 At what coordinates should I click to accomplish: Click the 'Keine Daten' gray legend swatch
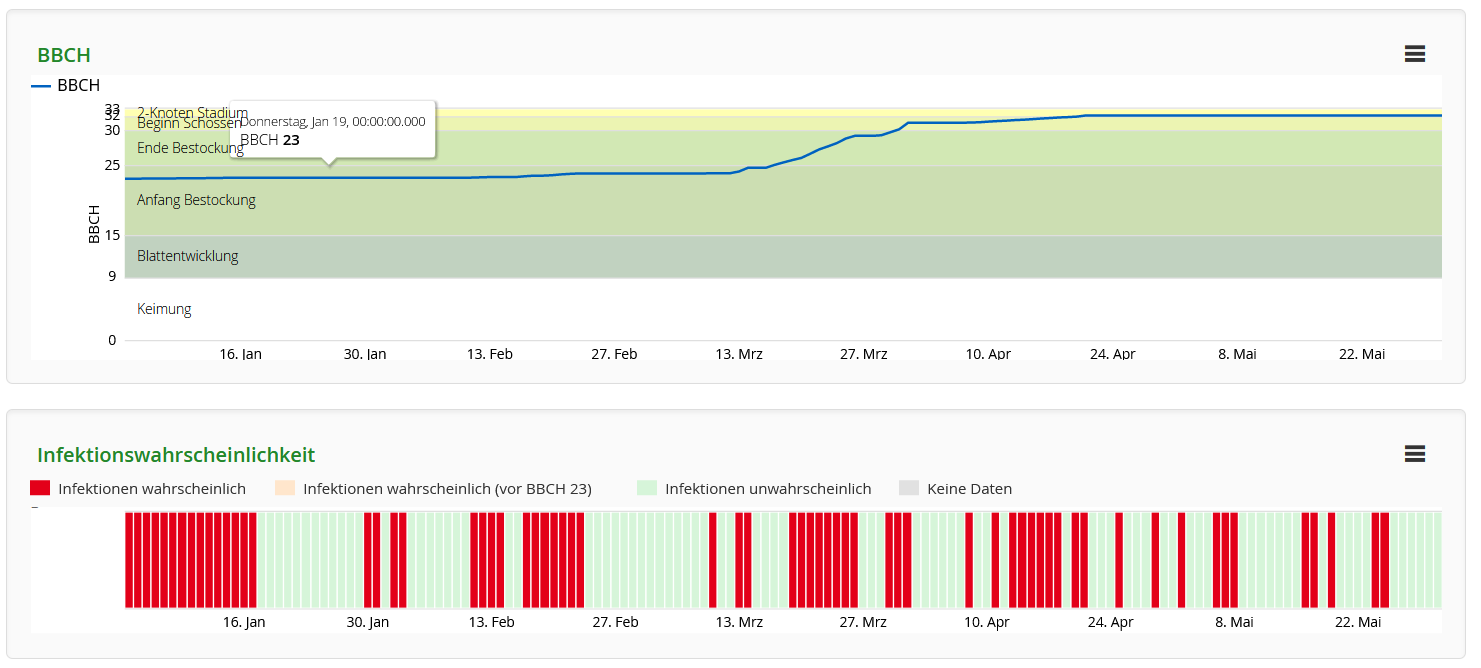(x=909, y=489)
